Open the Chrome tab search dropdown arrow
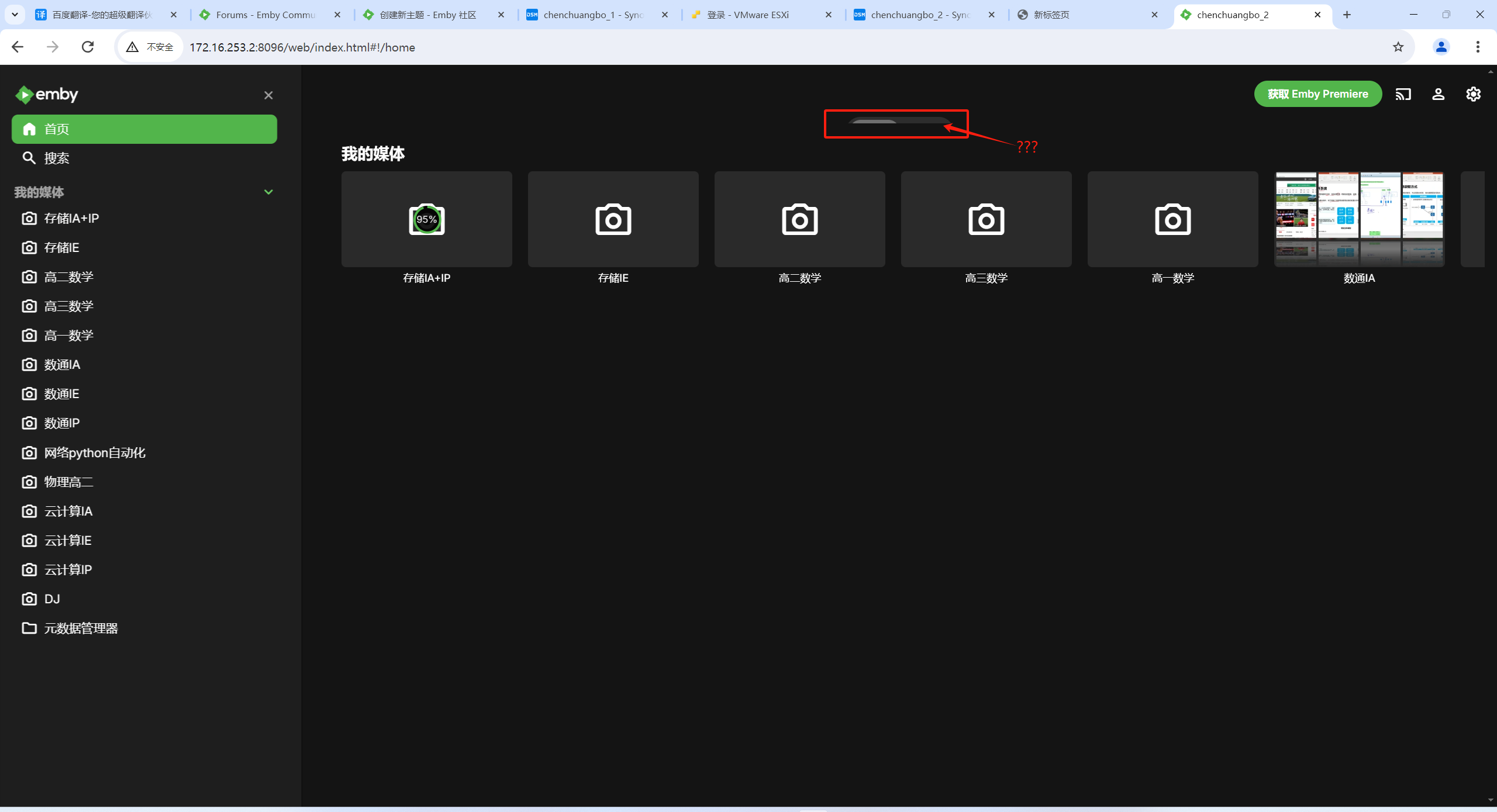Image resolution: width=1497 pixels, height=812 pixels. click(15, 15)
